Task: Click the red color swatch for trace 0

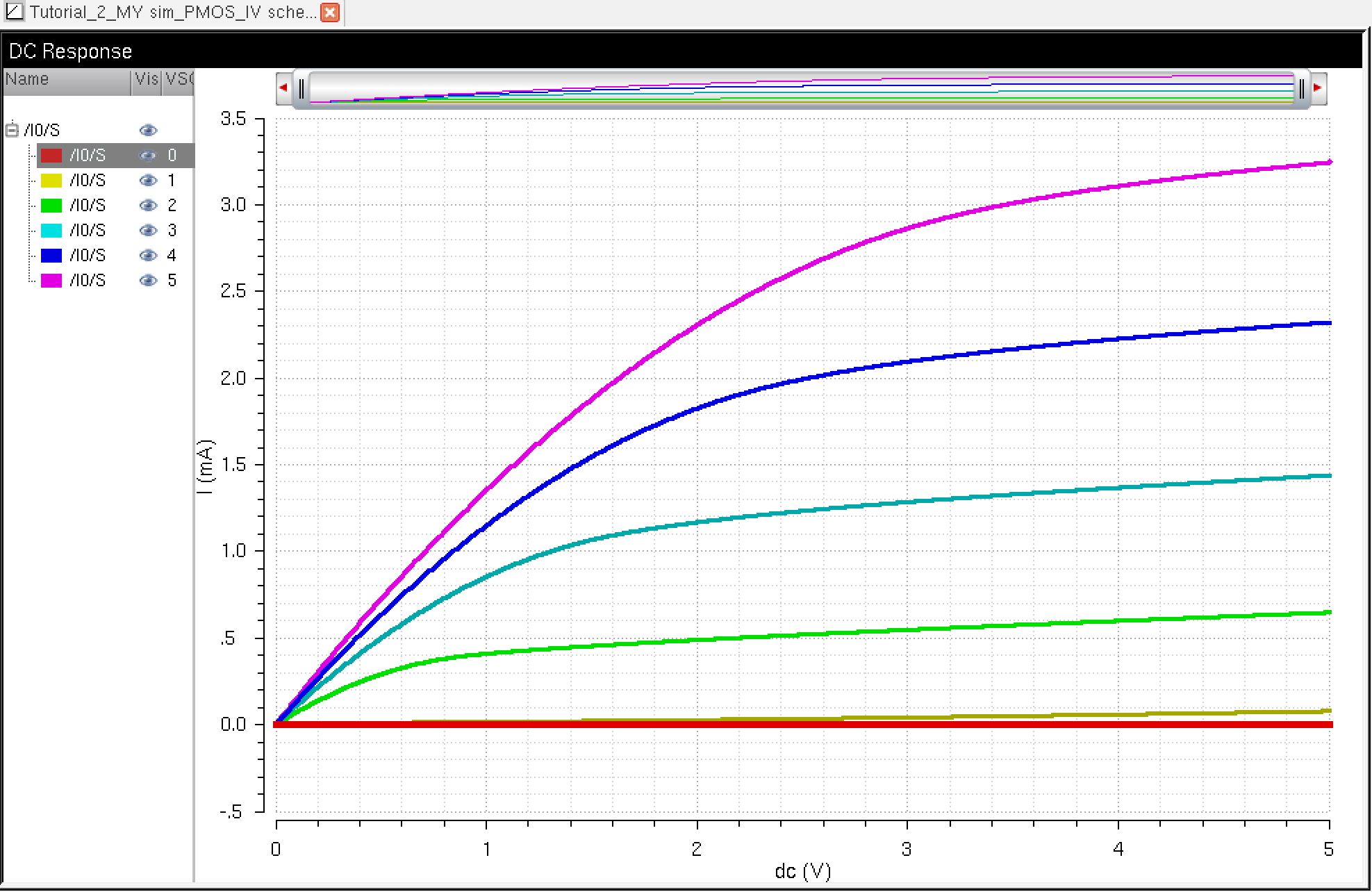Action: click(51, 156)
